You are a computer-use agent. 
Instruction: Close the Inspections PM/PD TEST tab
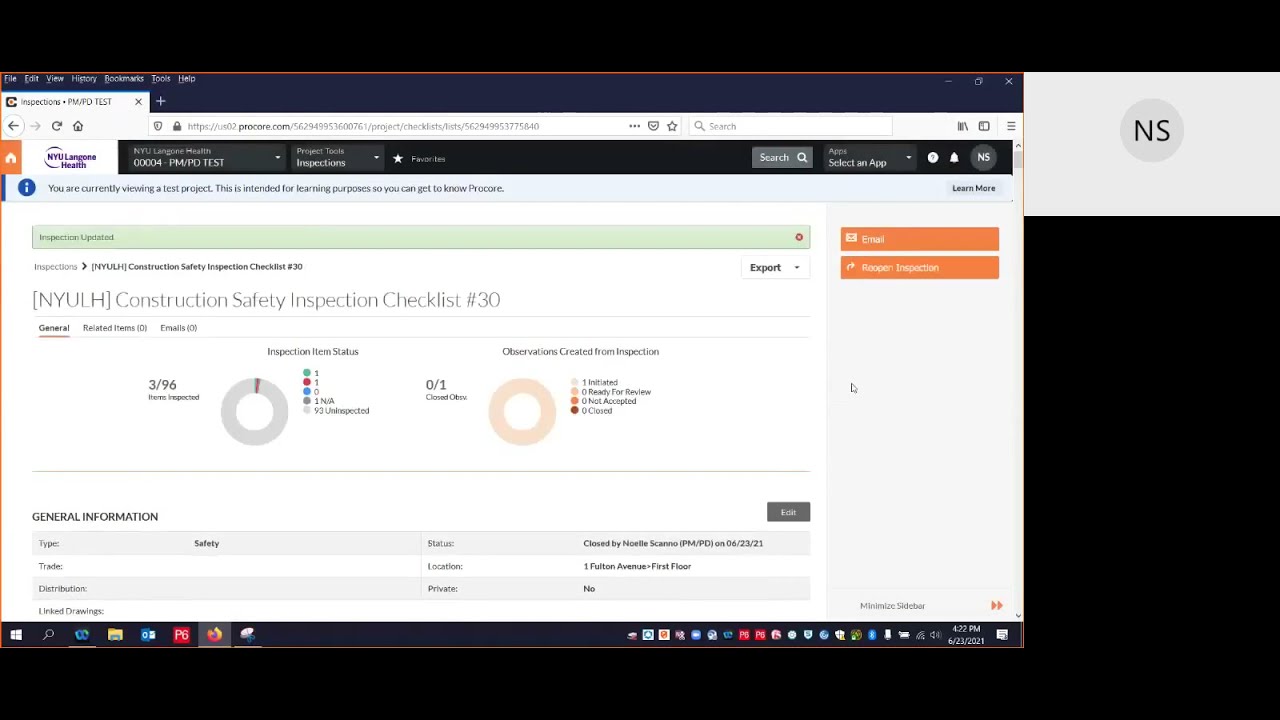tap(138, 101)
